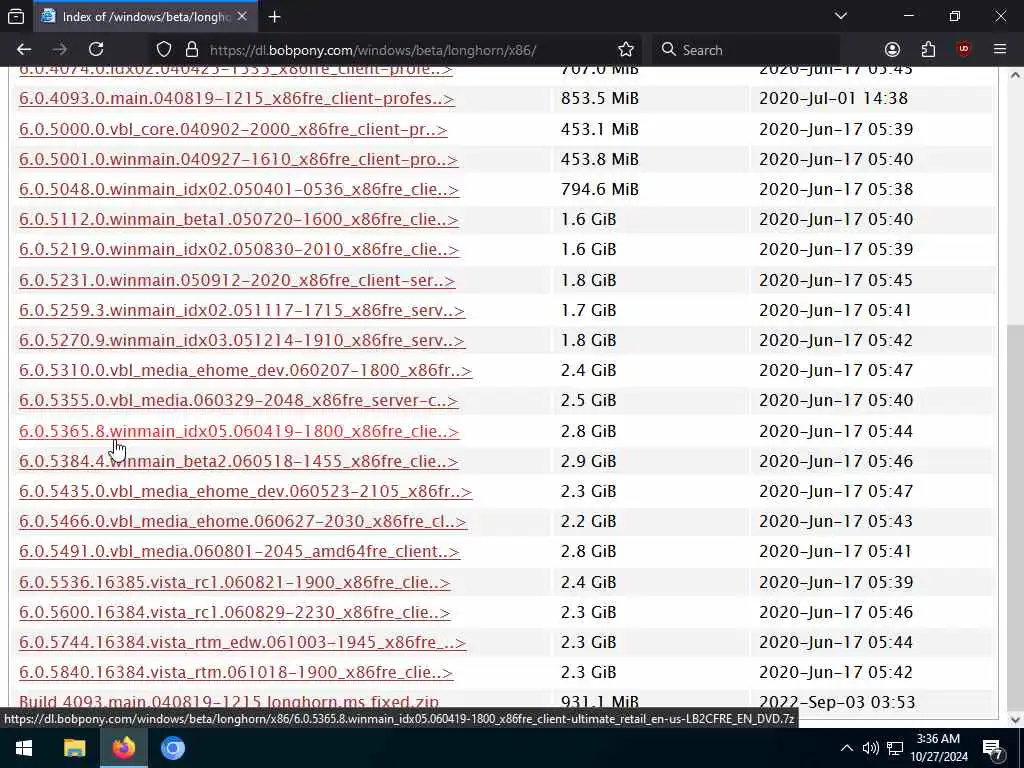Screen dimensions: 1024x768
Task: Open 6.0.5355.0.vbl_media.060329-2048 link
Action: [x=238, y=400]
